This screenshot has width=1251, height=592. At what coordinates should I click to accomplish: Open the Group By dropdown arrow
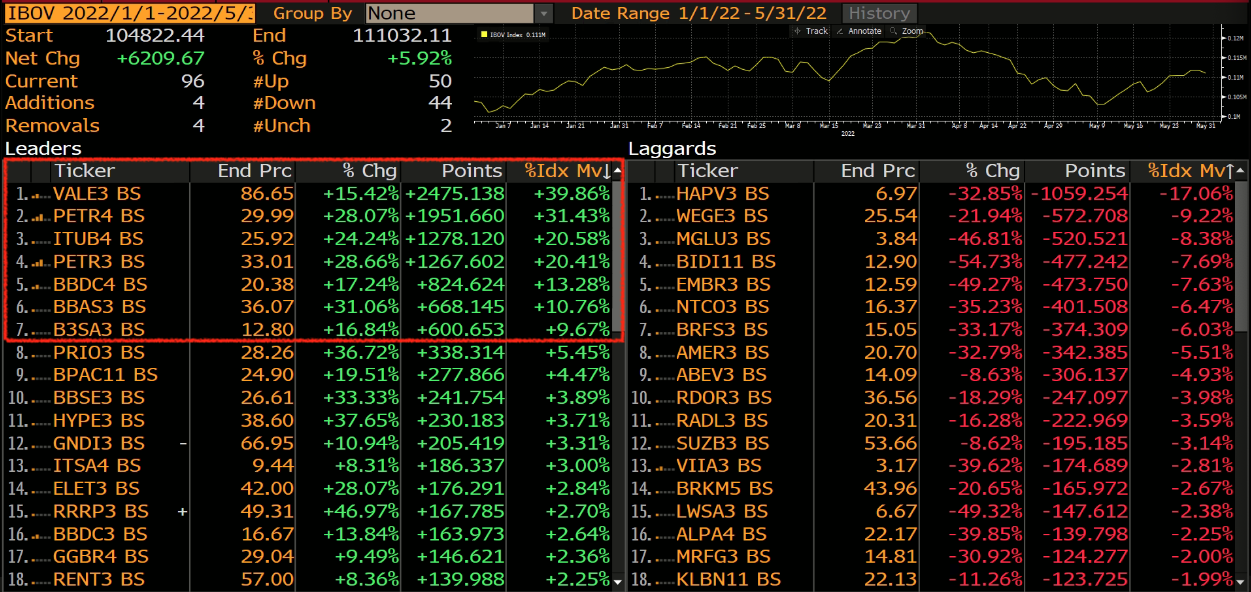coord(543,13)
